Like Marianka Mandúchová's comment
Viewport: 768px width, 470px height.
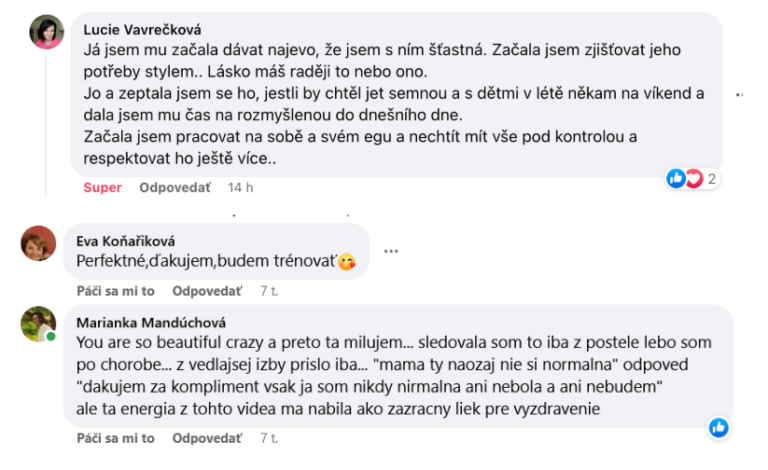(115, 438)
